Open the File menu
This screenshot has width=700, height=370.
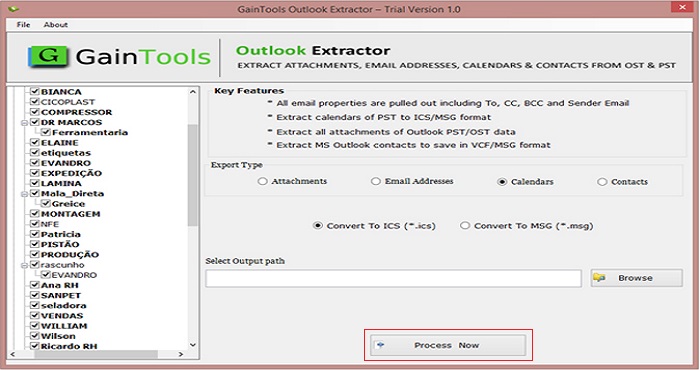coord(23,25)
